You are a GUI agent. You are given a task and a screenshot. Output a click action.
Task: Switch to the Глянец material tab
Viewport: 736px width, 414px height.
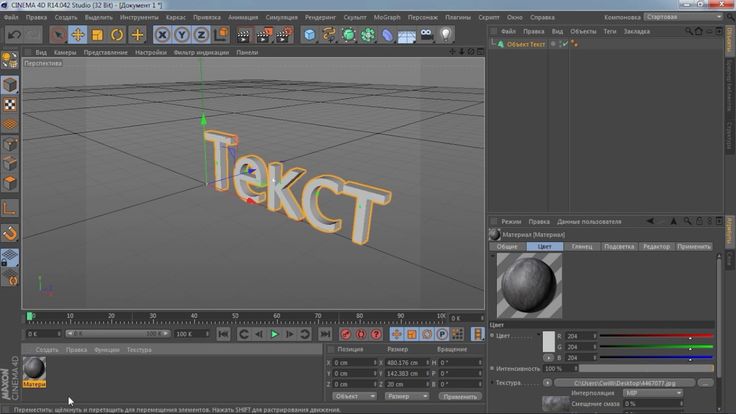click(583, 246)
